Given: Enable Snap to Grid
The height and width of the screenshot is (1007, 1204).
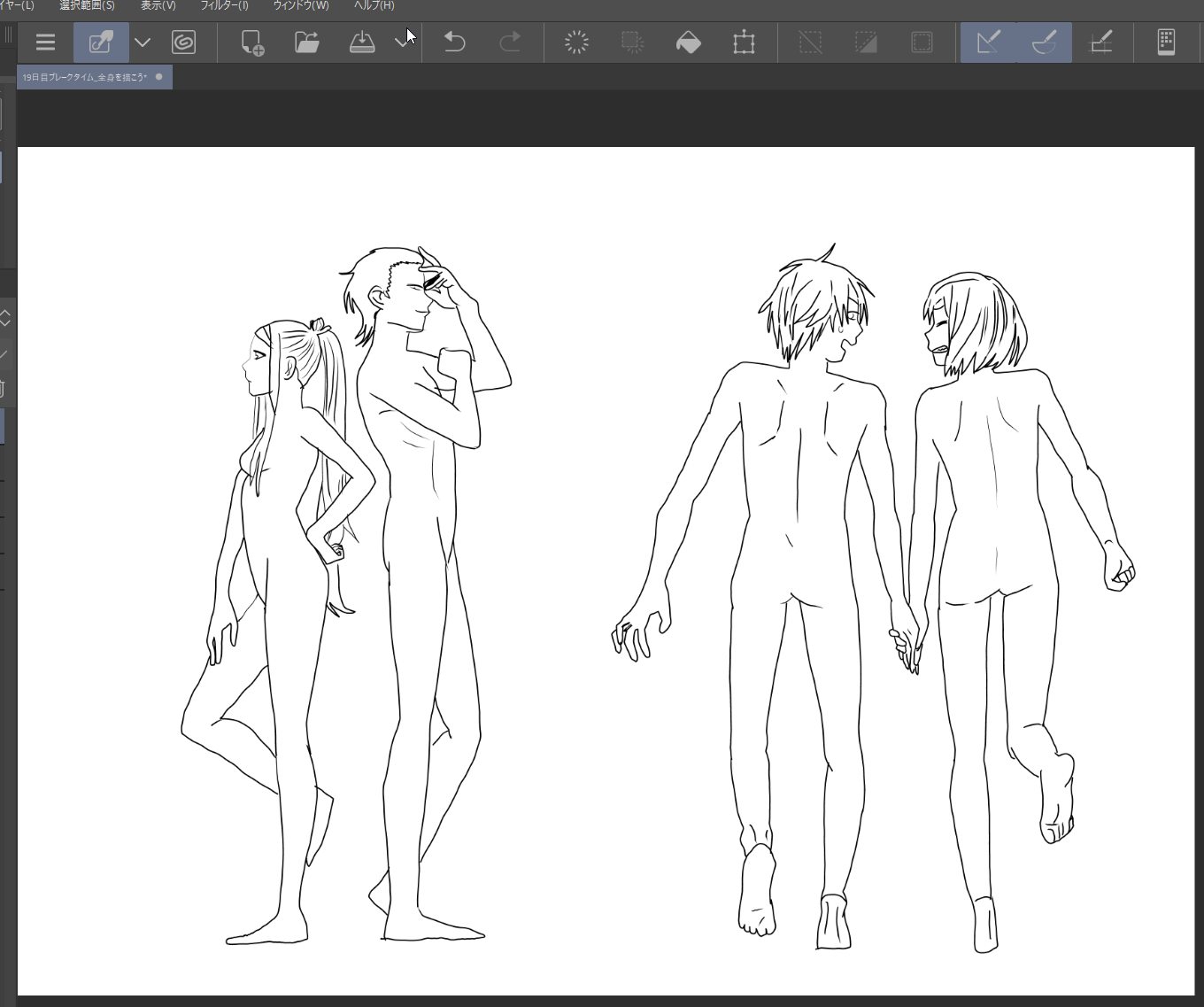Looking at the screenshot, I should pos(1100,43).
